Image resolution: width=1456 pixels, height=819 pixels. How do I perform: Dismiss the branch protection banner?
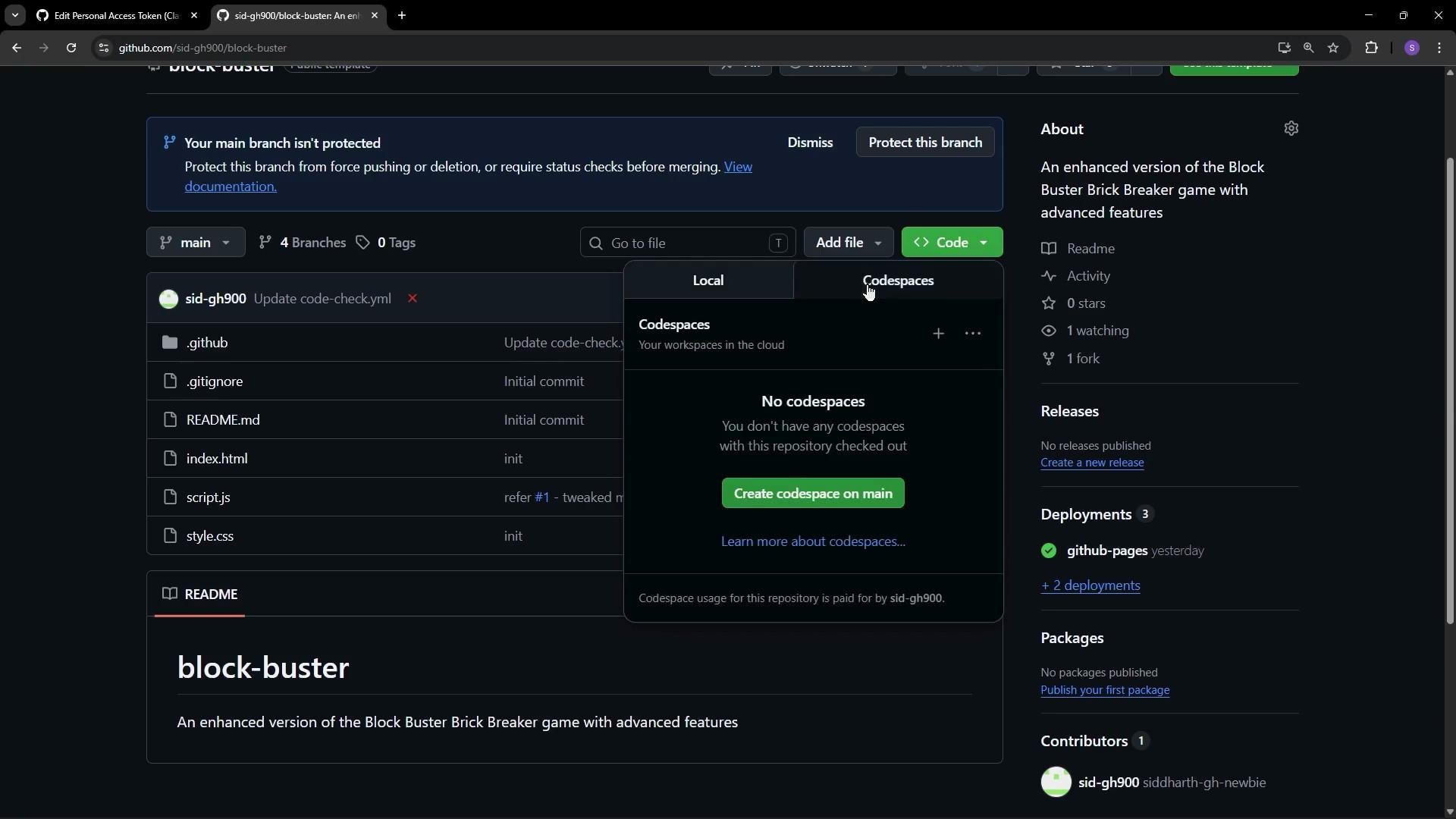point(810,143)
